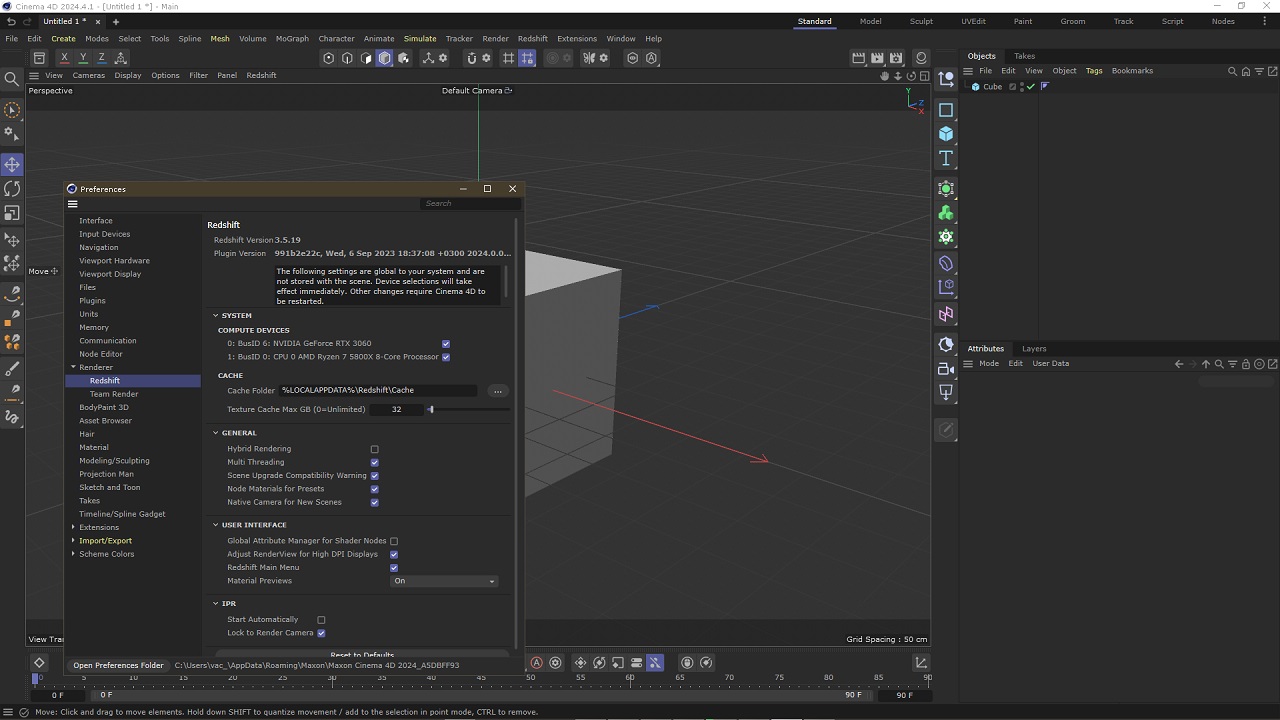Switch to the Layers tab

pyautogui.click(x=1034, y=348)
